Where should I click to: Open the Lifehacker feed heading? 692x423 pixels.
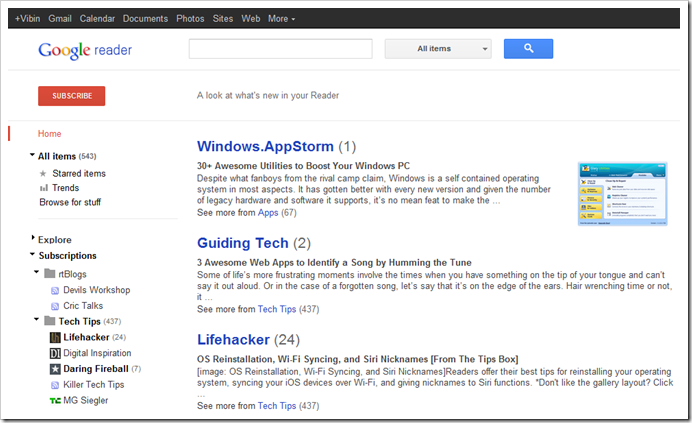pyautogui.click(x=233, y=340)
